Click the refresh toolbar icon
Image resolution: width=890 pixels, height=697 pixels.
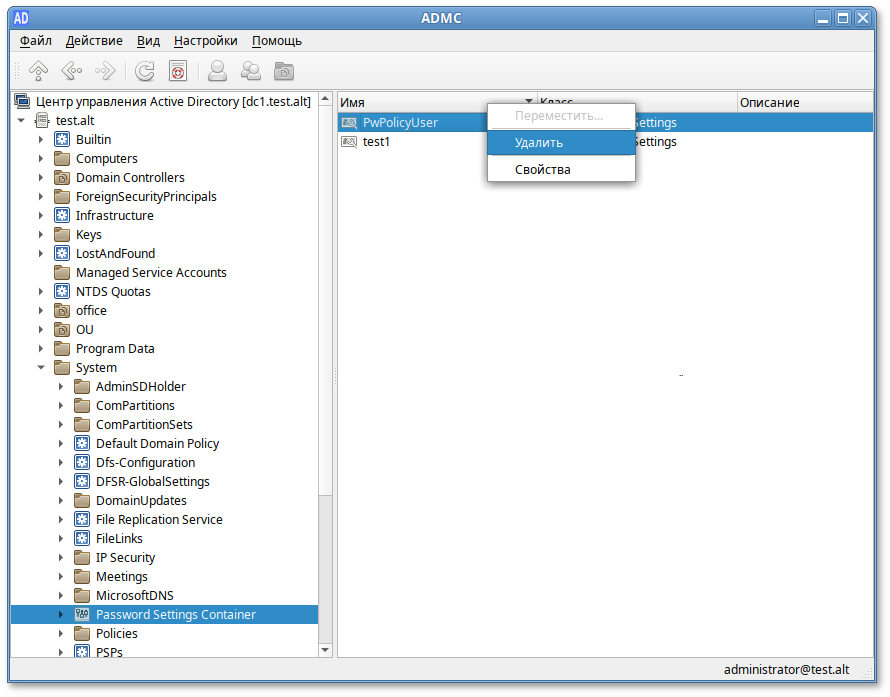click(x=145, y=71)
